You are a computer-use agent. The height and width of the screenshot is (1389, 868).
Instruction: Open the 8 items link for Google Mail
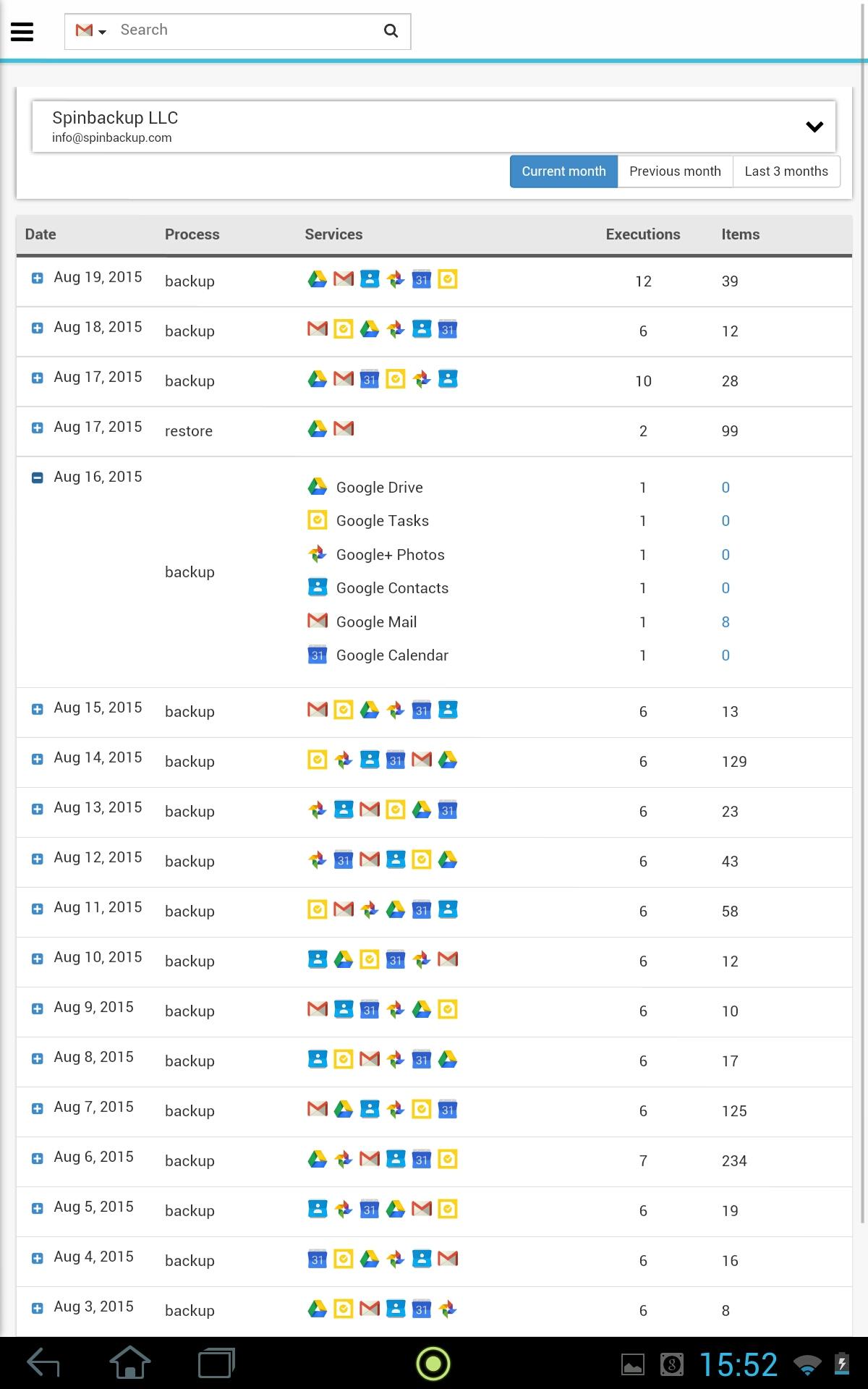(726, 622)
